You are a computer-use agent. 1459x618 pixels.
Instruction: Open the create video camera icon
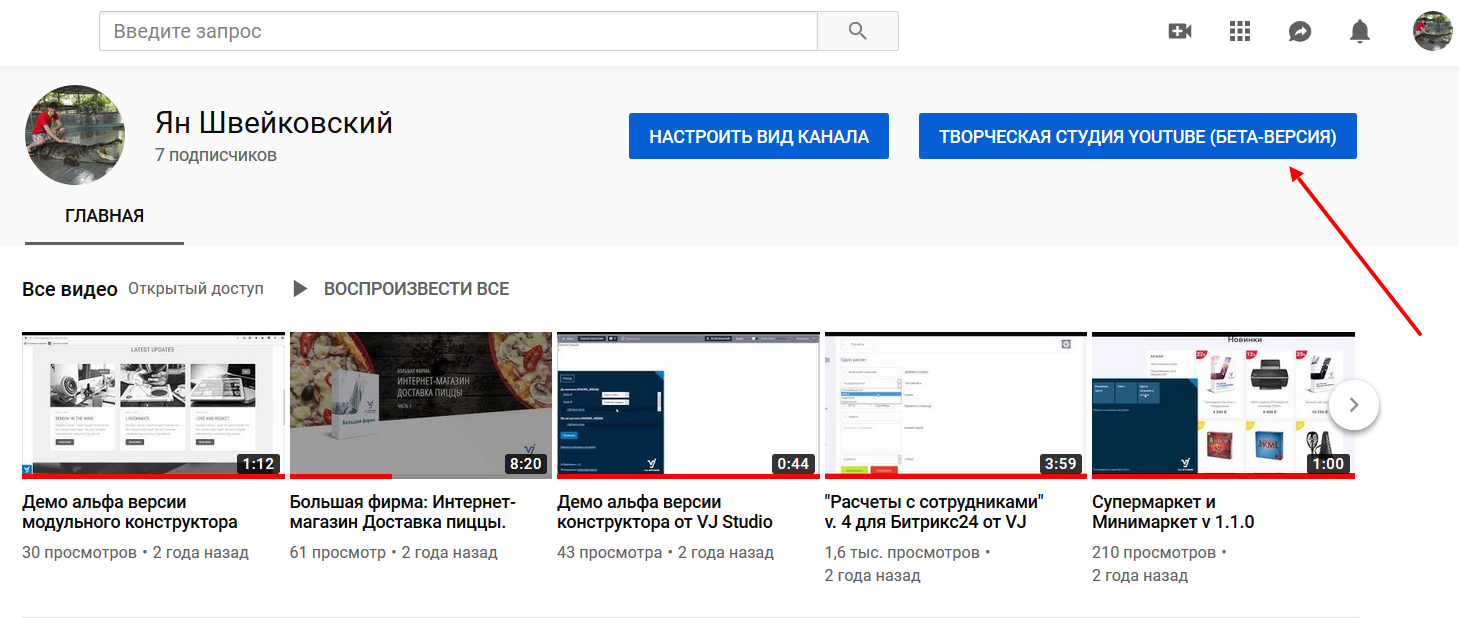click(1180, 32)
